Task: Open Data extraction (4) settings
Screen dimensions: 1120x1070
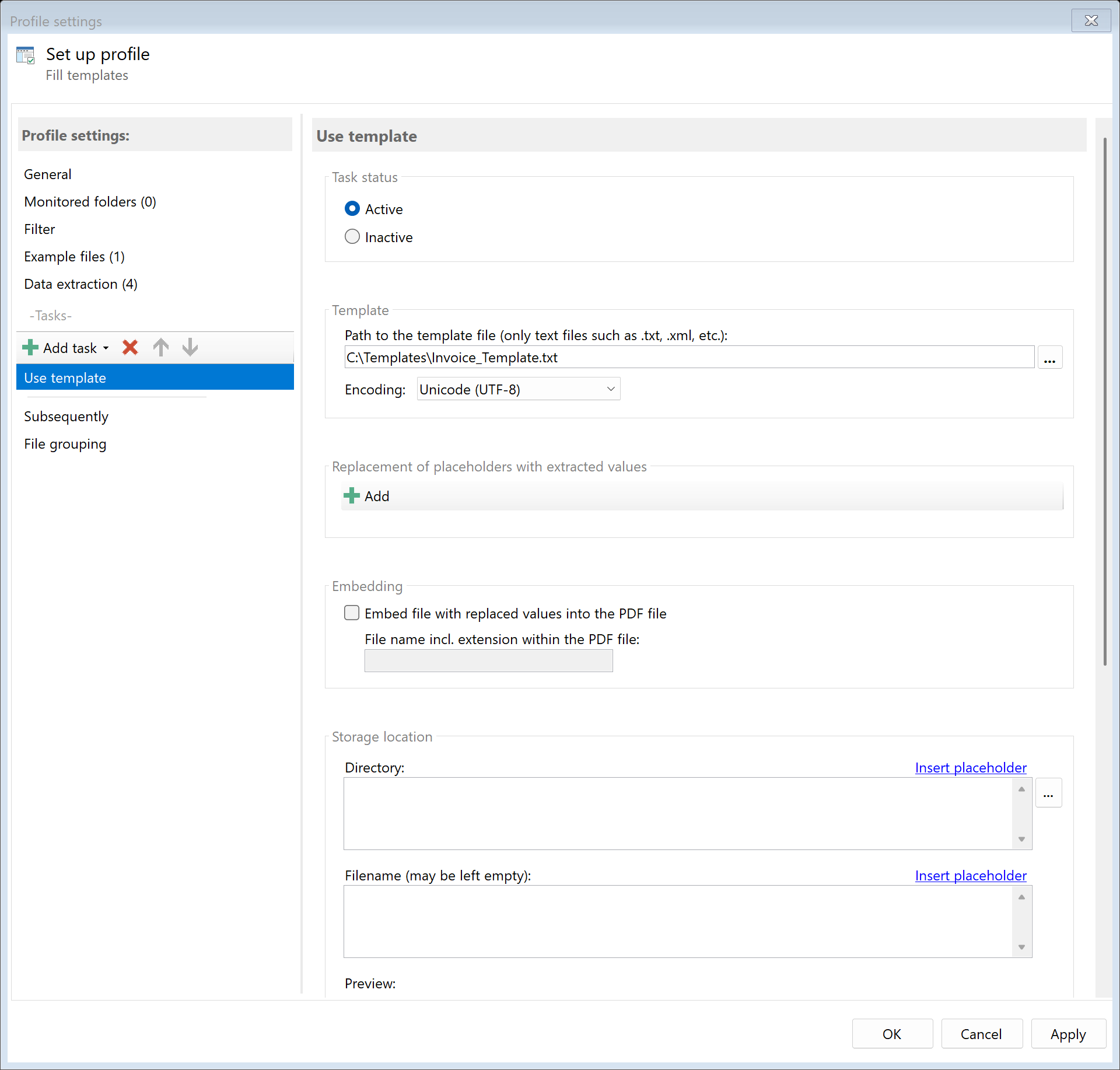Action: click(80, 284)
